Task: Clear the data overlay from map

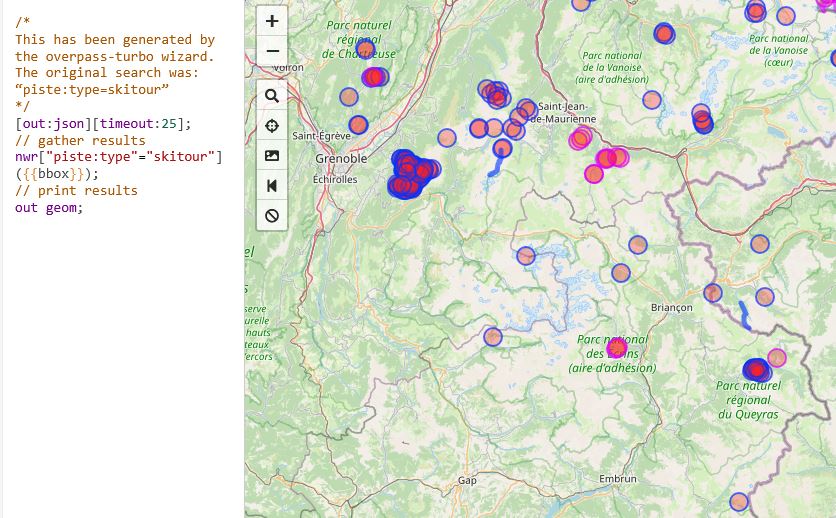Action: pyautogui.click(x=272, y=216)
